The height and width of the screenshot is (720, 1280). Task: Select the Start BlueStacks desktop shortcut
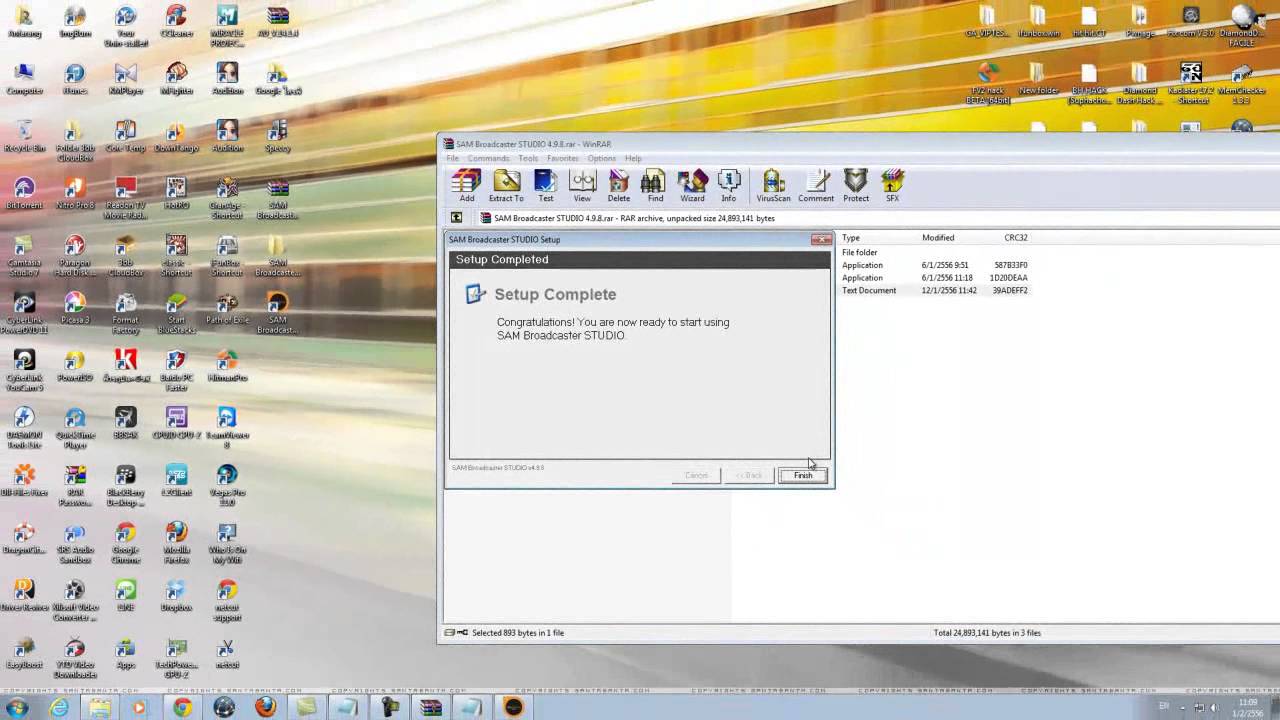click(176, 314)
